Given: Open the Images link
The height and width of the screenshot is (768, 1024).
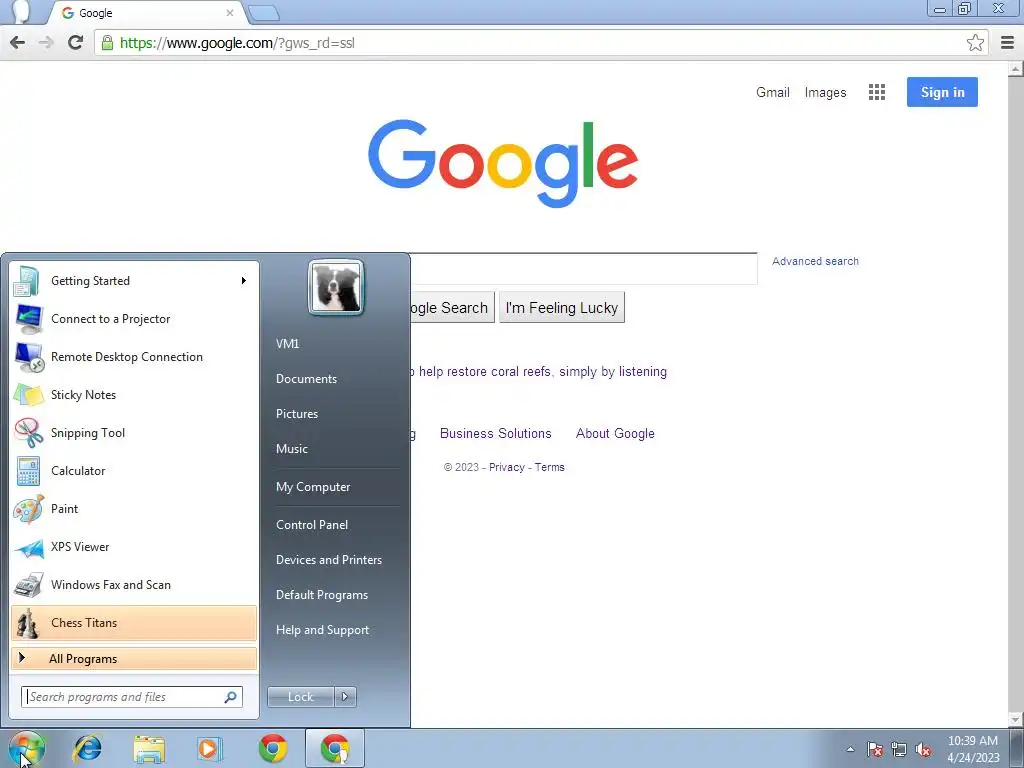Looking at the screenshot, I should (x=825, y=93).
